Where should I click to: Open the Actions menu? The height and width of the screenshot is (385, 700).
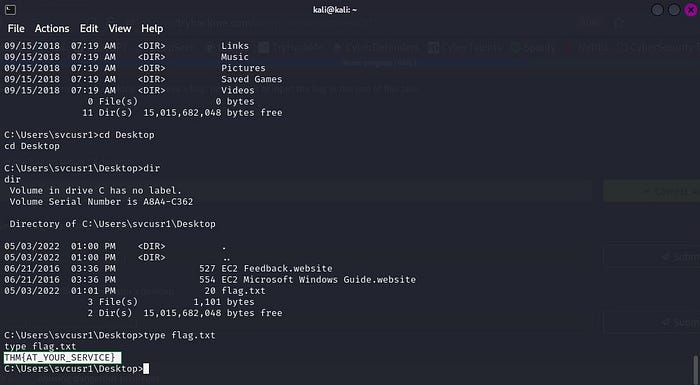click(x=52, y=29)
